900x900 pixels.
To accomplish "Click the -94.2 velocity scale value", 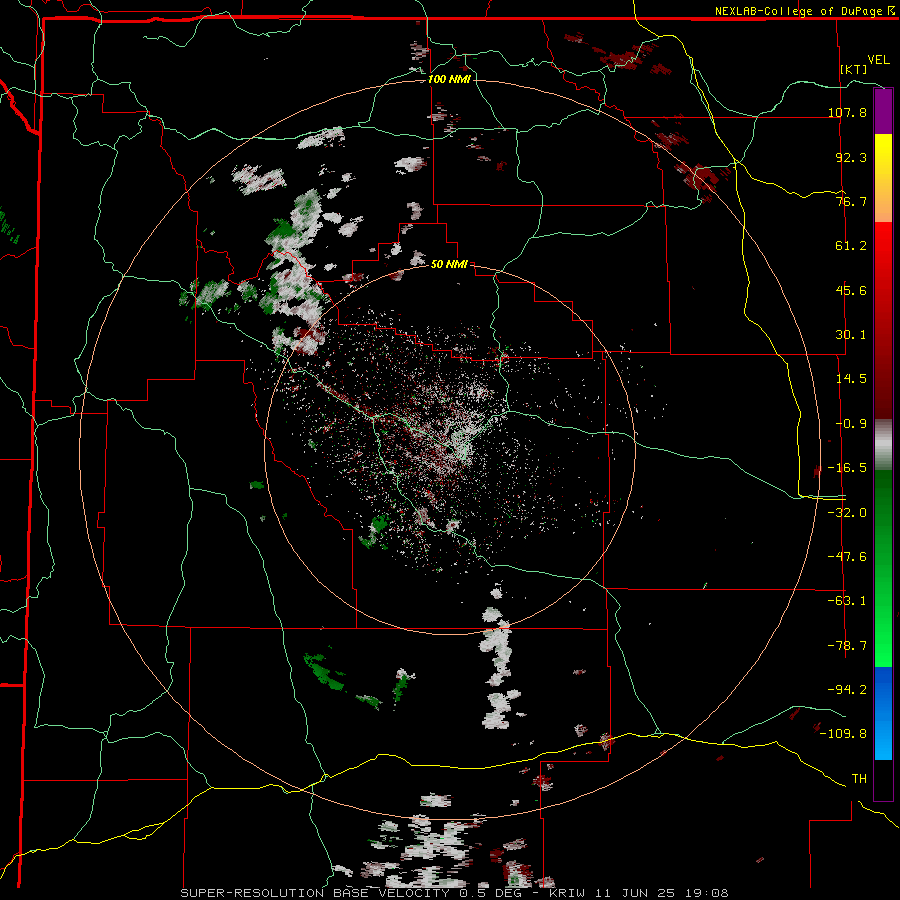I will pyautogui.click(x=847, y=689).
